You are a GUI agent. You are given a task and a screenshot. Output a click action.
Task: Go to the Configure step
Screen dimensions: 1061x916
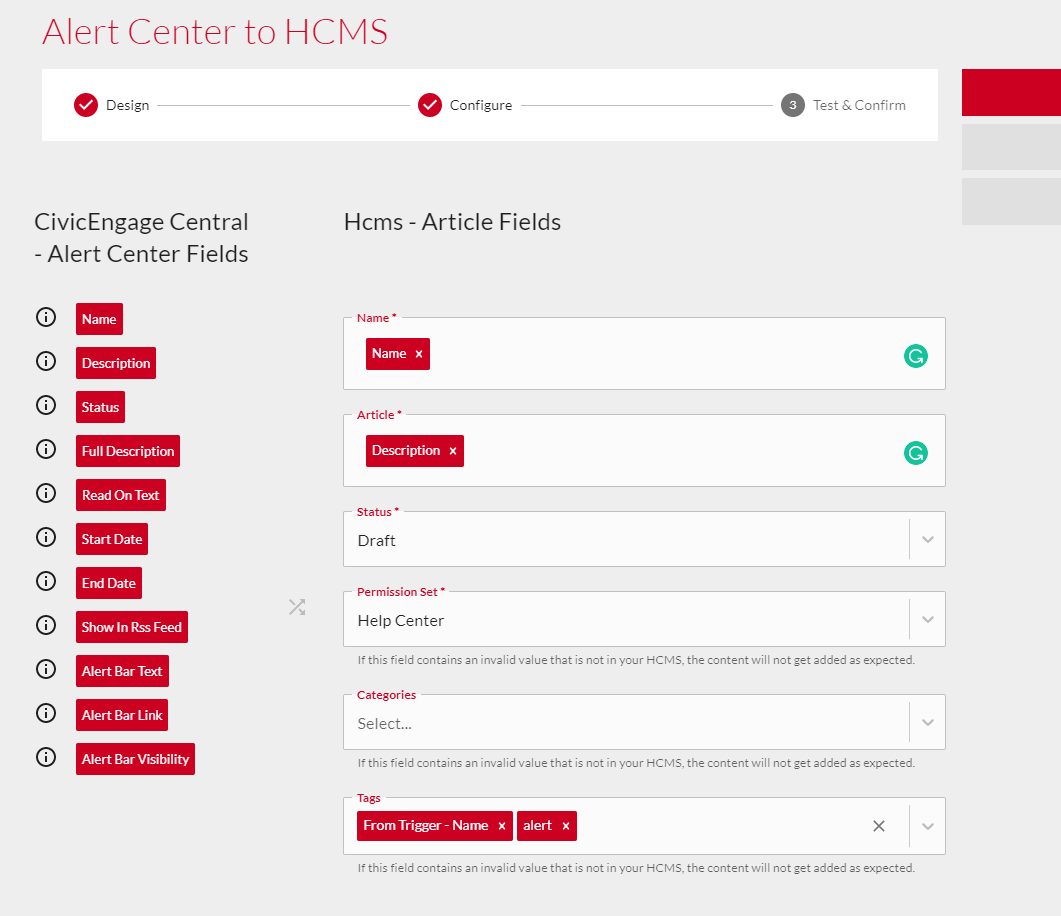[x=465, y=105]
